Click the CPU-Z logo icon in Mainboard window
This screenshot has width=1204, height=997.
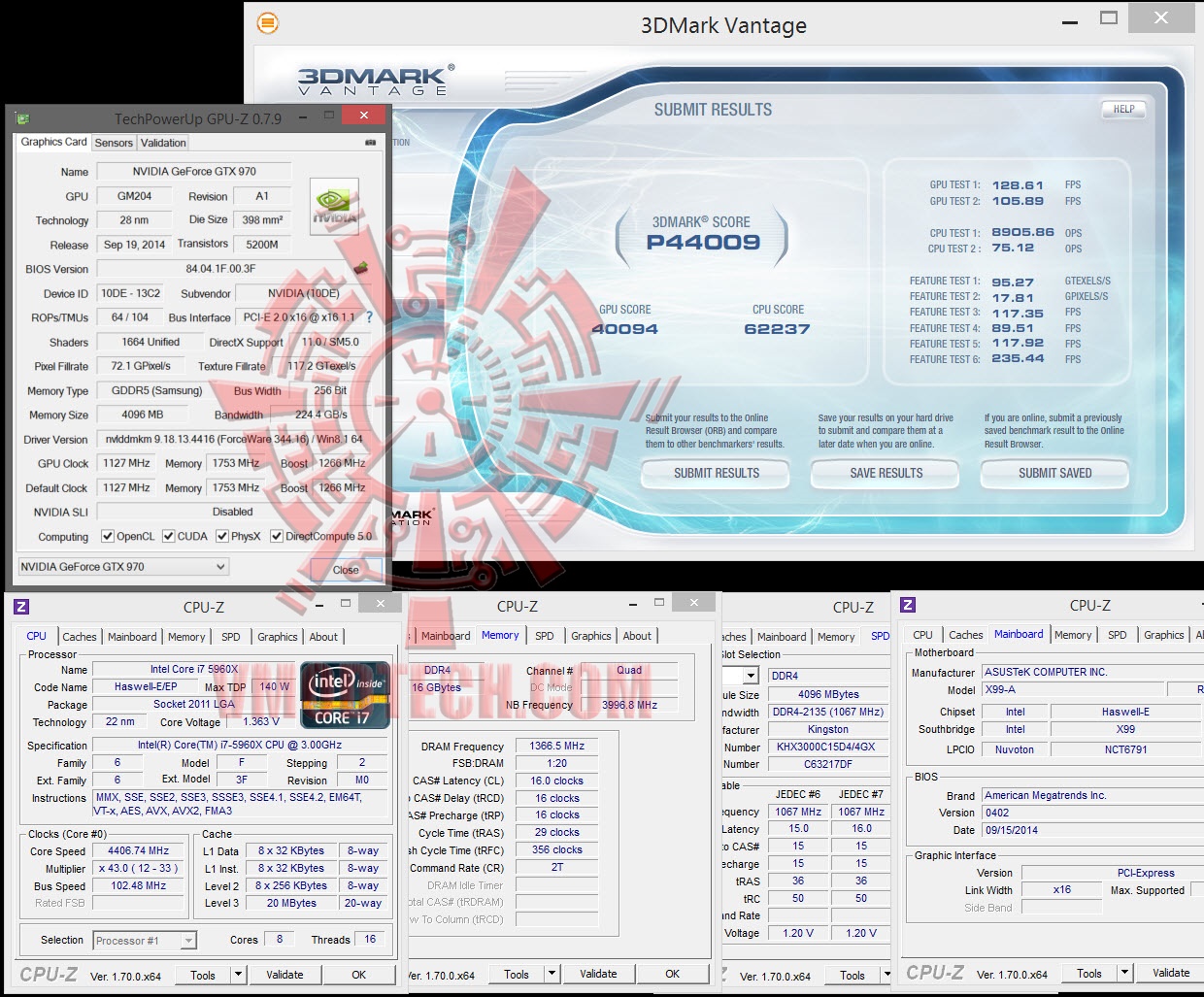coord(908,605)
